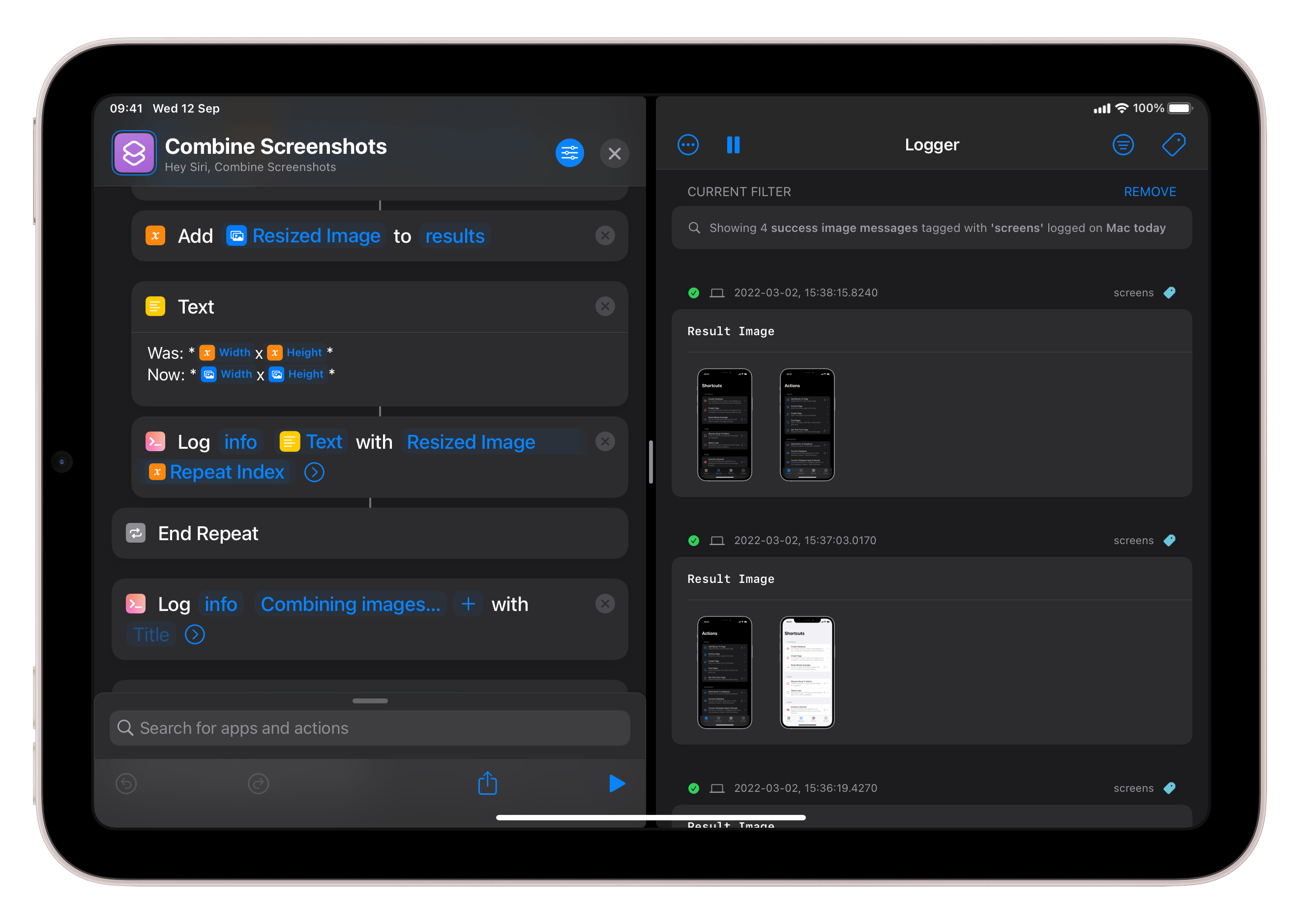This screenshot has height=924, width=1302.
Task: Tap the undo arrow icon
Action: tap(126, 783)
